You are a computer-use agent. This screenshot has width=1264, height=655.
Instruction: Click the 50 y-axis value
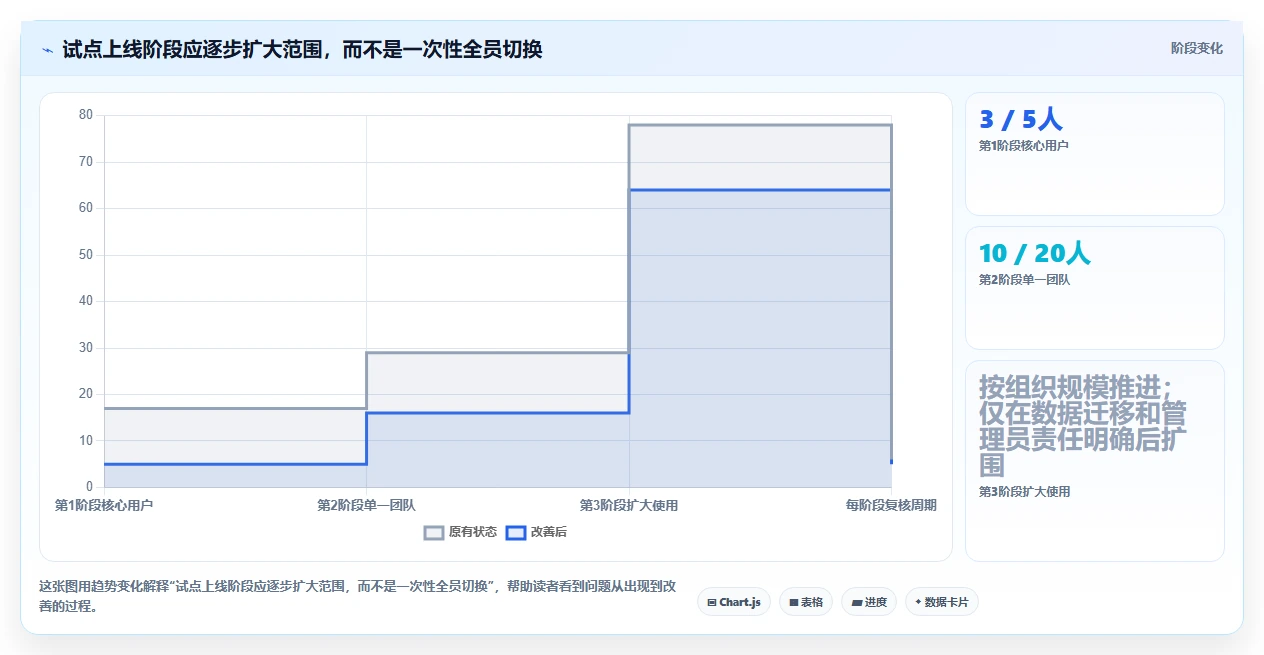pos(86,254)
